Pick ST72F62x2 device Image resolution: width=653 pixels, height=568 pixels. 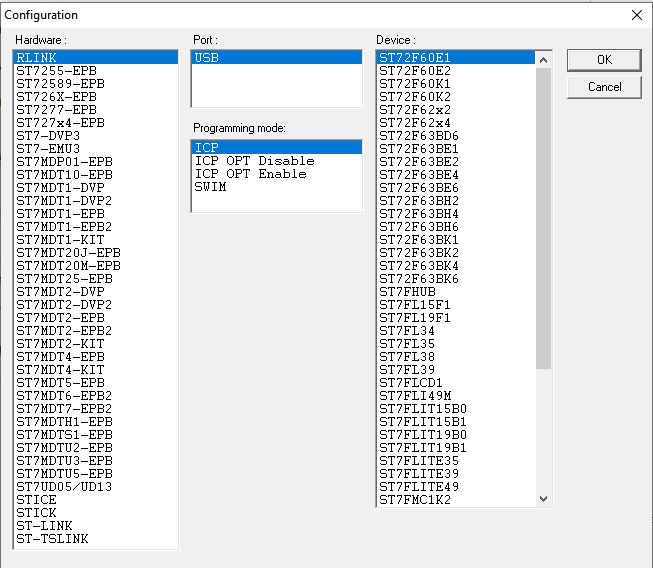point(456,110)
